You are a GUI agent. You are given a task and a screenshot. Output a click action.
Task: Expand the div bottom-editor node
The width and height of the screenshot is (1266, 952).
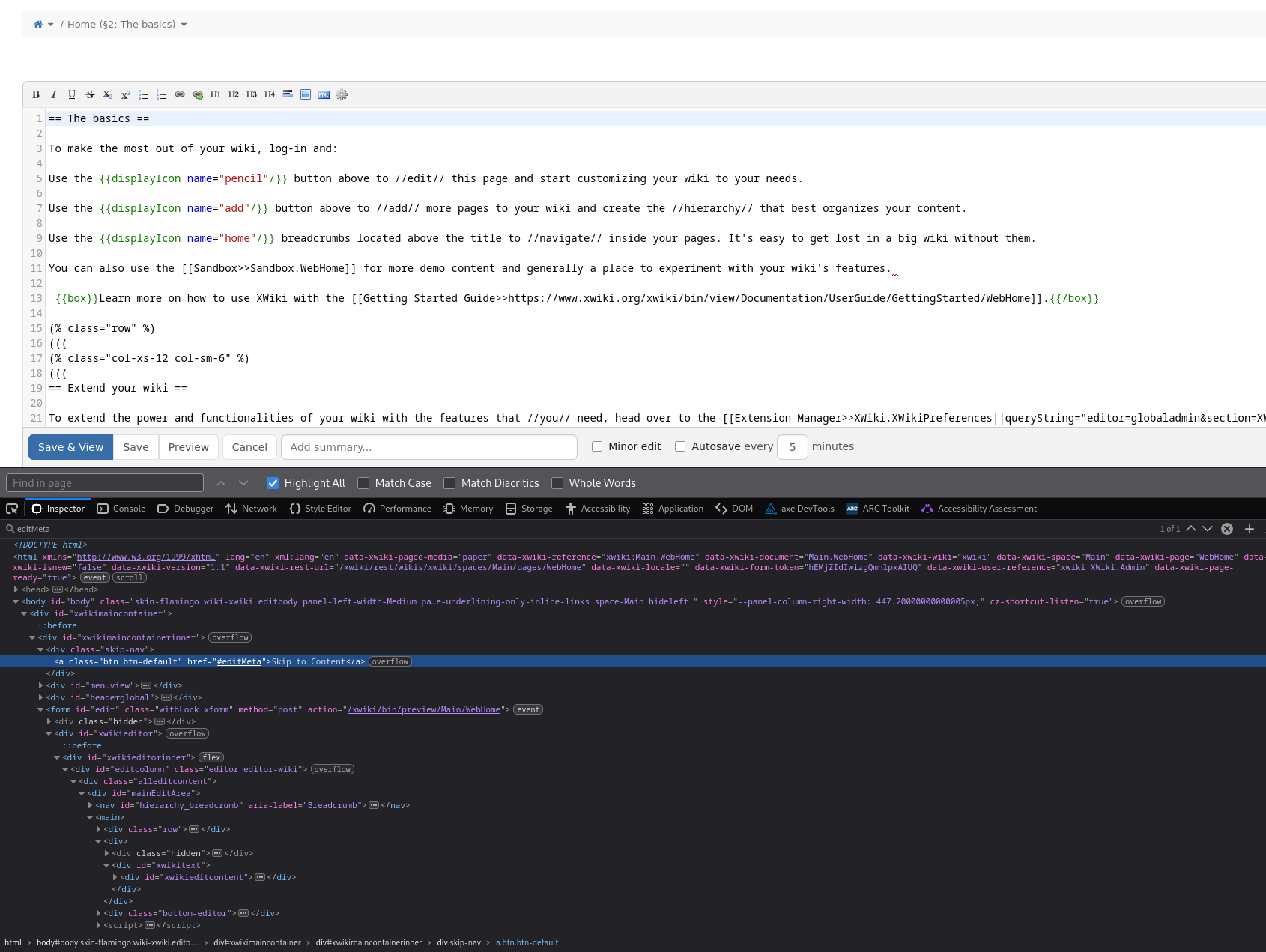(98, 913)
